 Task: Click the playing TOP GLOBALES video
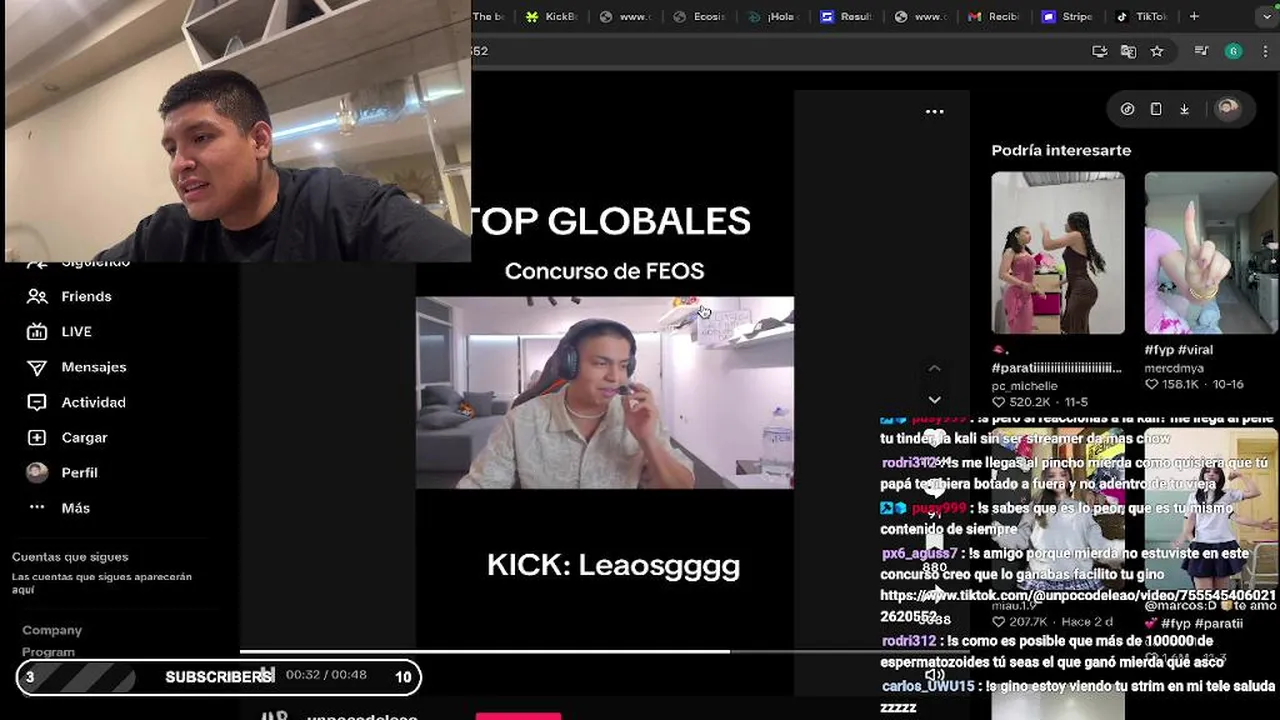coord(605,392)
